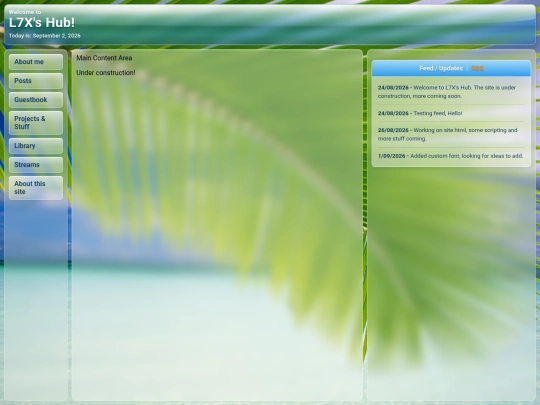Click the L7X's Hub! site title
This screenshot has width=540, height=405.
(42, 23)
